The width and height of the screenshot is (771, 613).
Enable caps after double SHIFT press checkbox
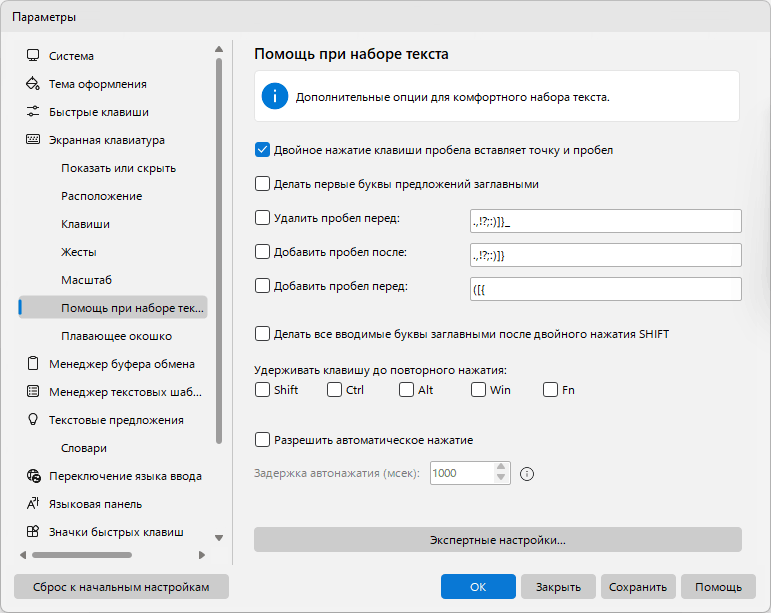[x=262, y=334]
